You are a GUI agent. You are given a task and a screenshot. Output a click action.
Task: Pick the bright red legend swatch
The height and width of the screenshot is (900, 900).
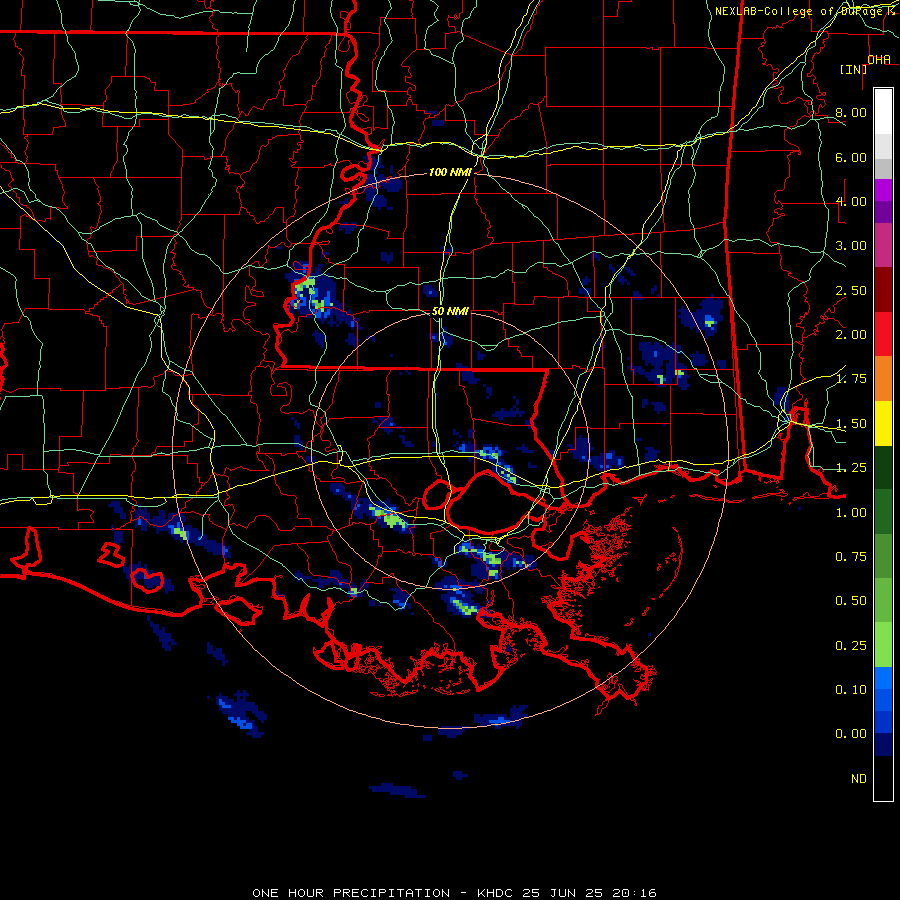pos(883,334)
